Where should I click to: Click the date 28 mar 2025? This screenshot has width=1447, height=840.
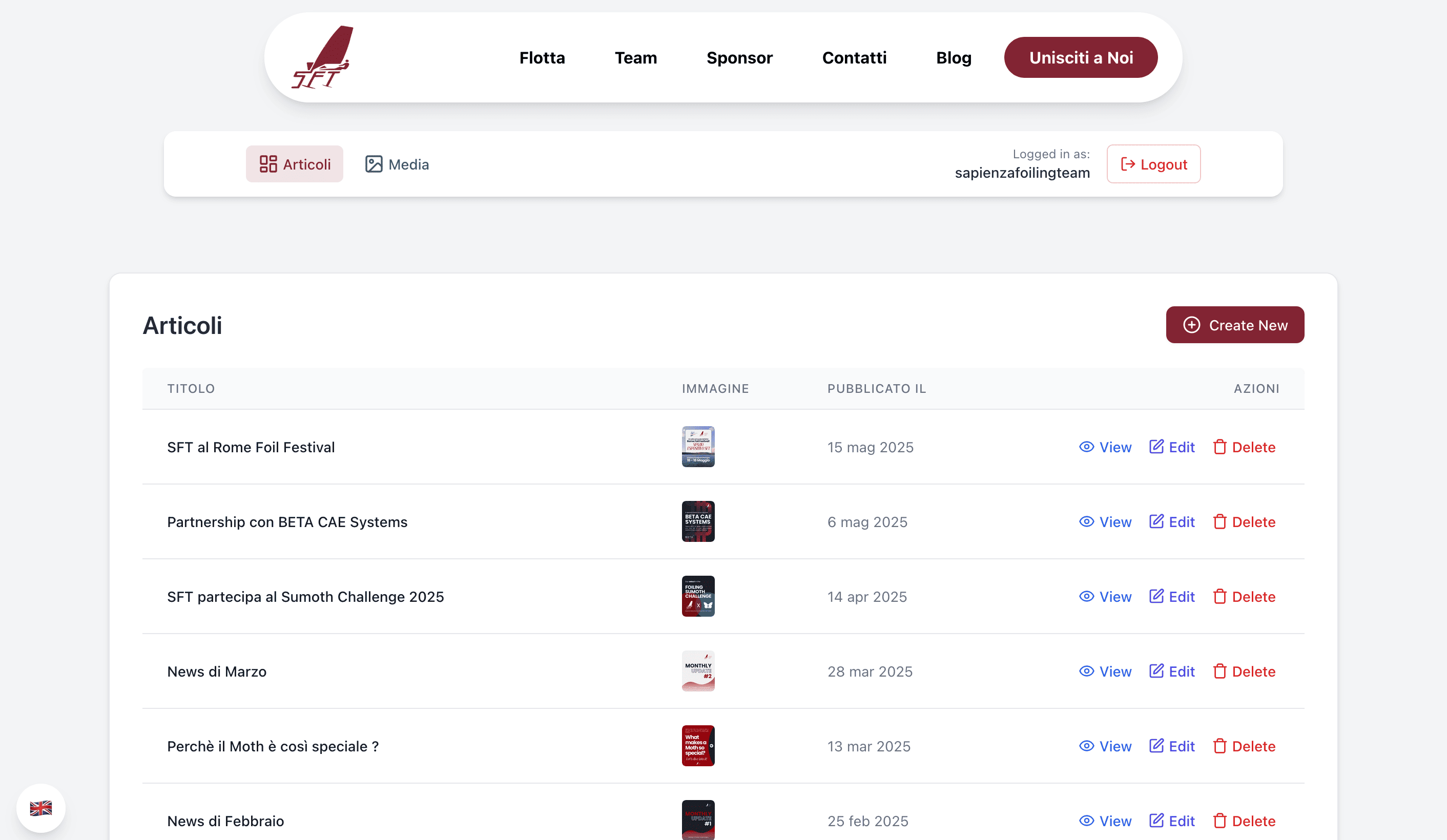click(870, 671)
